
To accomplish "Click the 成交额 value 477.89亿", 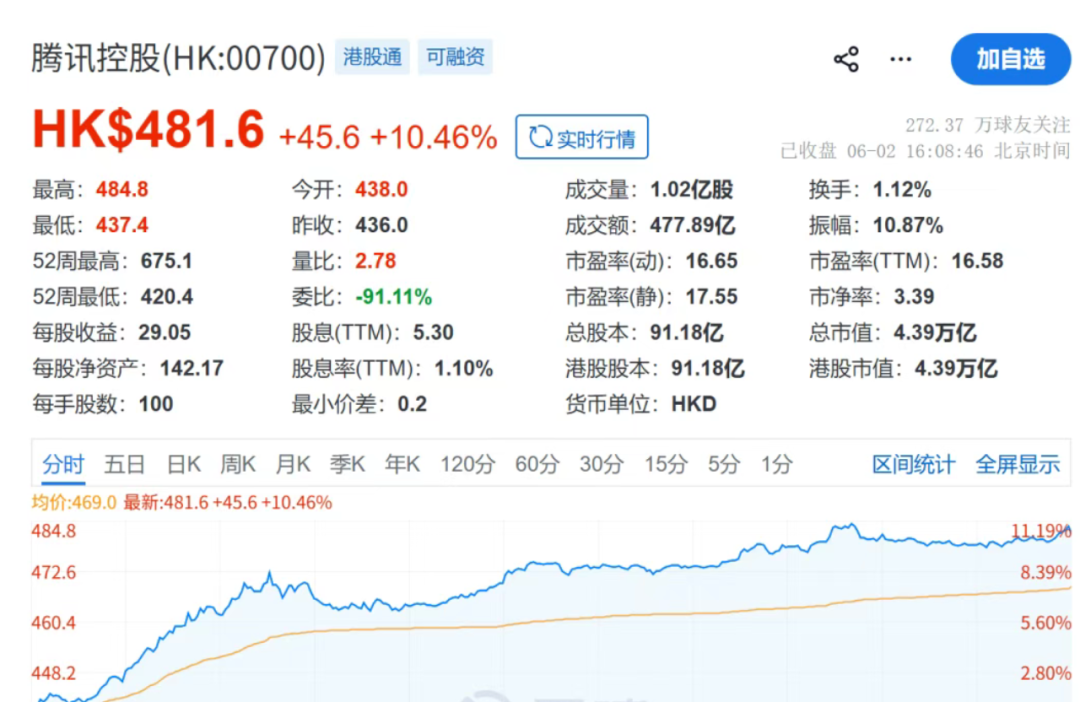I will [x=692, y=225].
